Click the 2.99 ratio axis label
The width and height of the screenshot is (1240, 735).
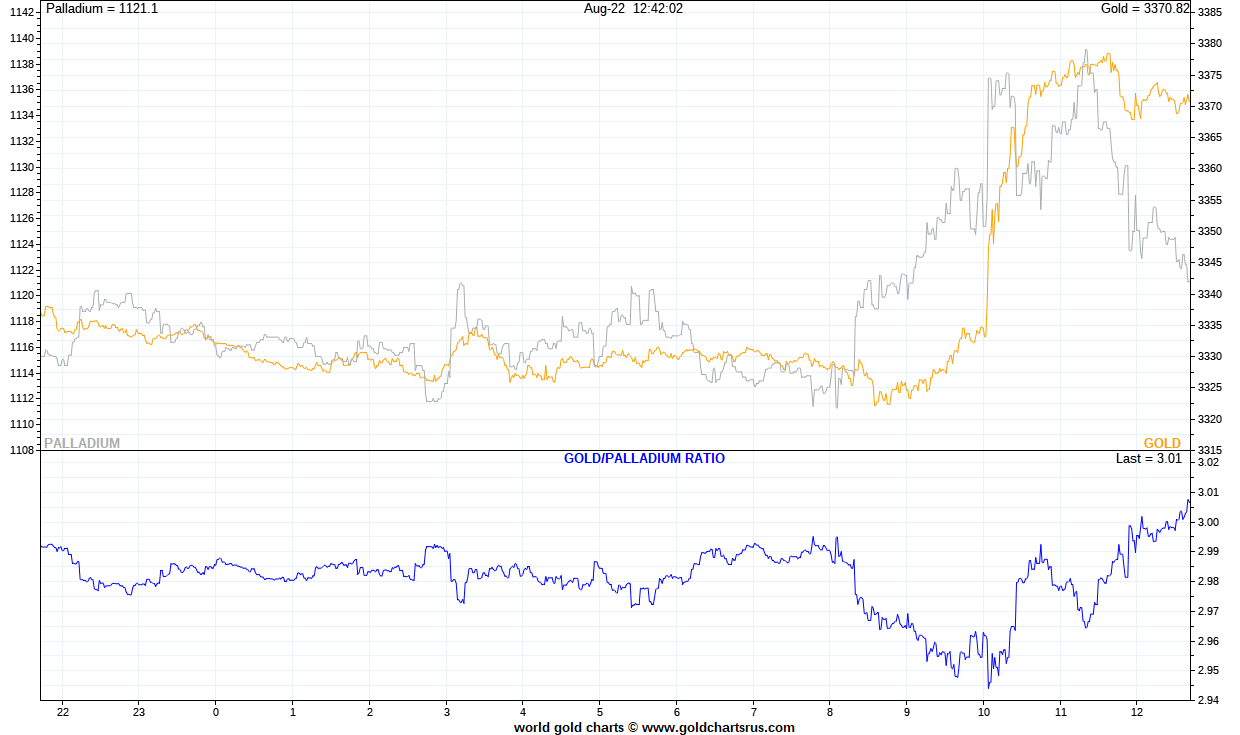pos(1208,552)
